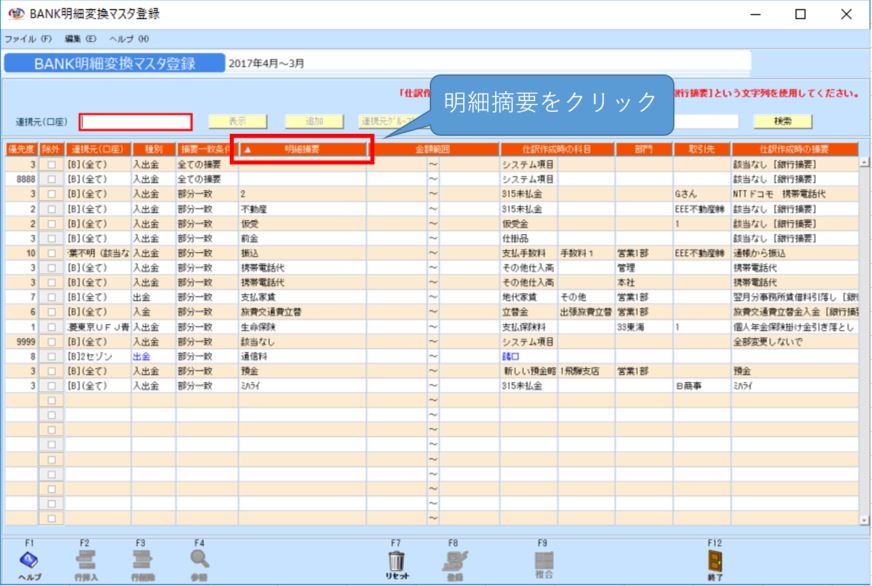Image resolution: width=872 pixels, height=586 pixels.
Task: Toggle the 除外 checkbox for priority 9999 row
Action: pos(49,341)
